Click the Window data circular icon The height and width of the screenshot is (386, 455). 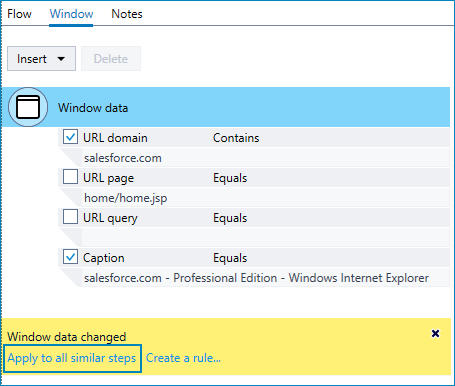click(x=28, y=107)
